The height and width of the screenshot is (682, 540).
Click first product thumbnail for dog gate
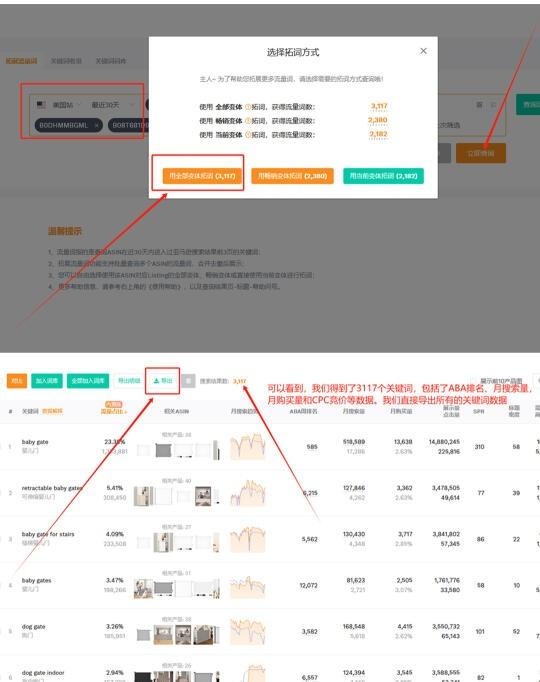point(143,635)
